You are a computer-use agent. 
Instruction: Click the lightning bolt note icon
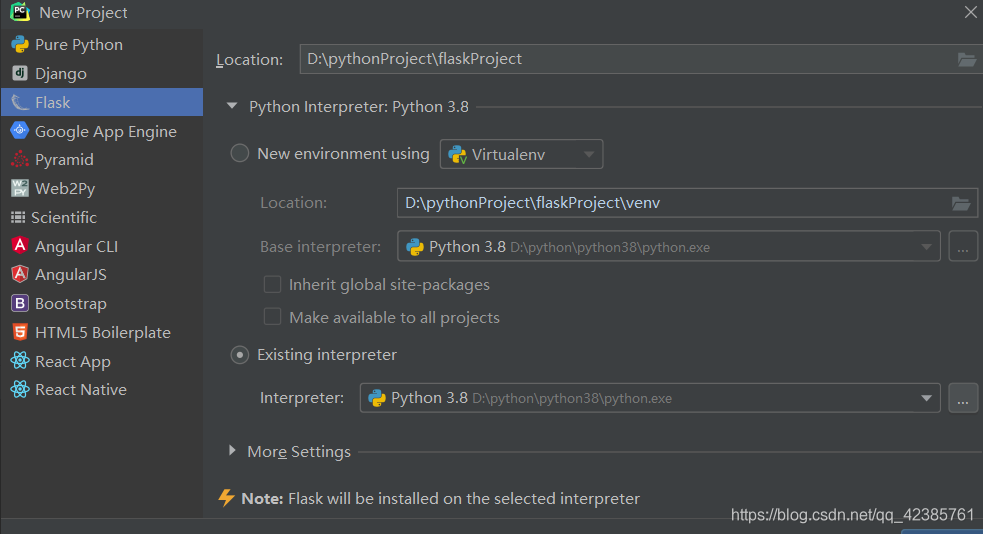click(x=226, y=498)
